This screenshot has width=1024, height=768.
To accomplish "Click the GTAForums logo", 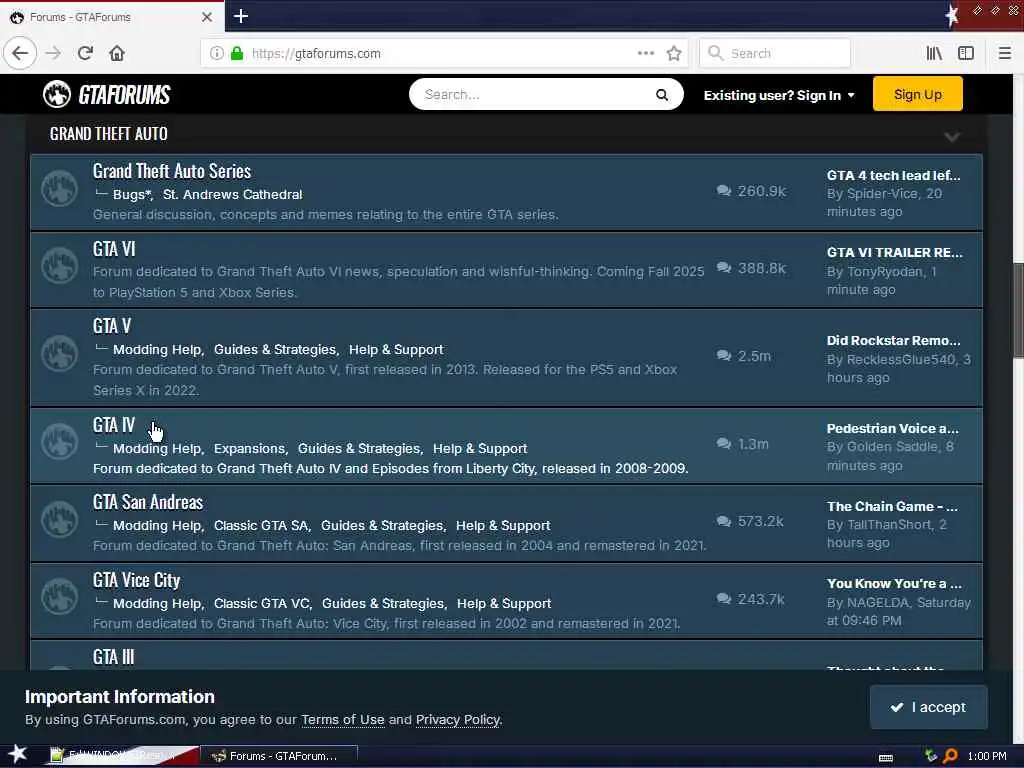I will tap(106, 95).
